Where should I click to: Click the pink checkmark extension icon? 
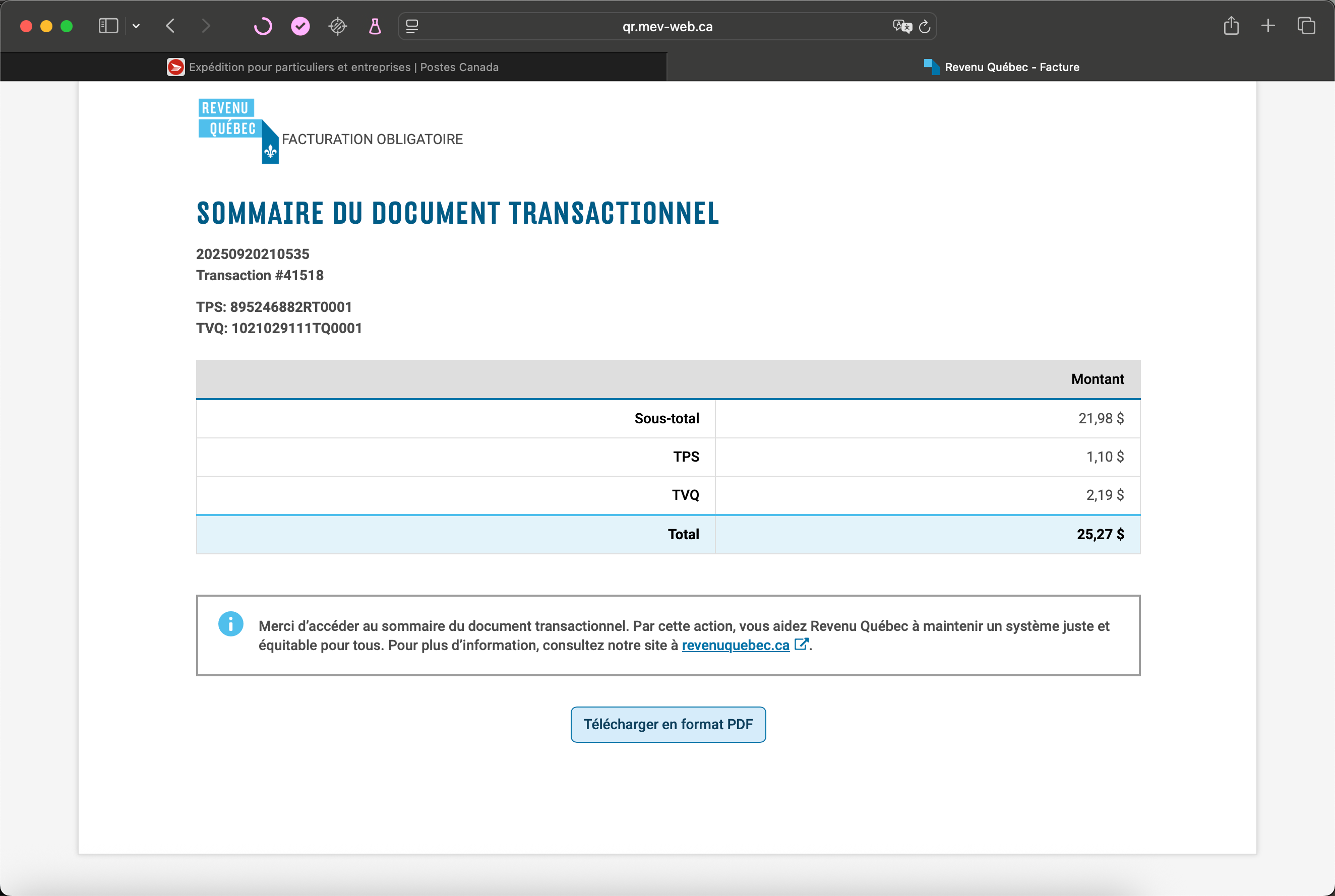[x=300, y=26]
